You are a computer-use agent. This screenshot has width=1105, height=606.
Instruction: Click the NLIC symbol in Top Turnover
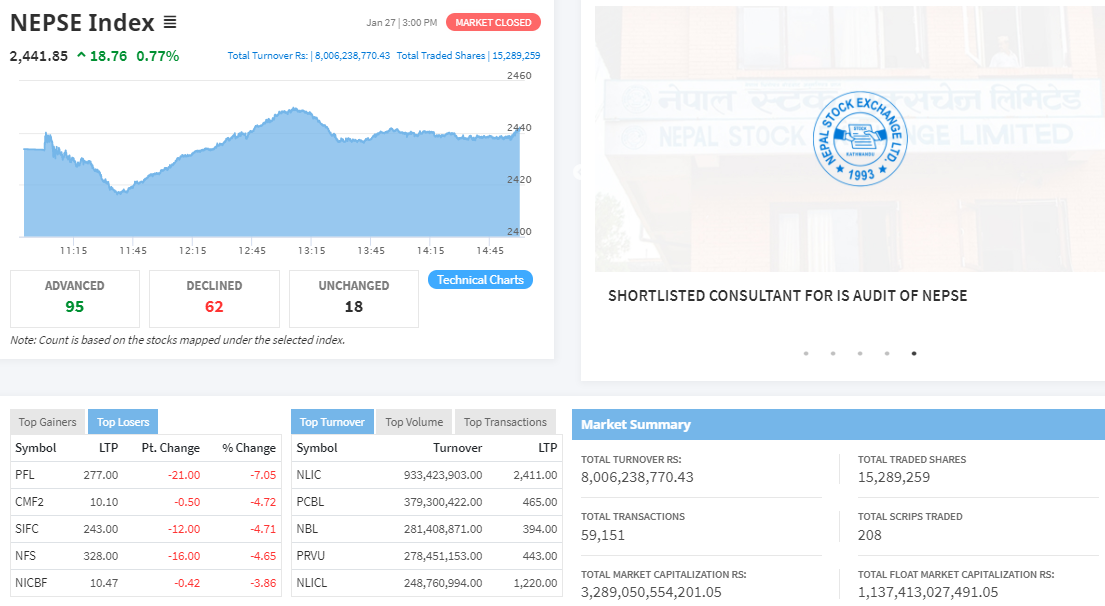(309, 475)
